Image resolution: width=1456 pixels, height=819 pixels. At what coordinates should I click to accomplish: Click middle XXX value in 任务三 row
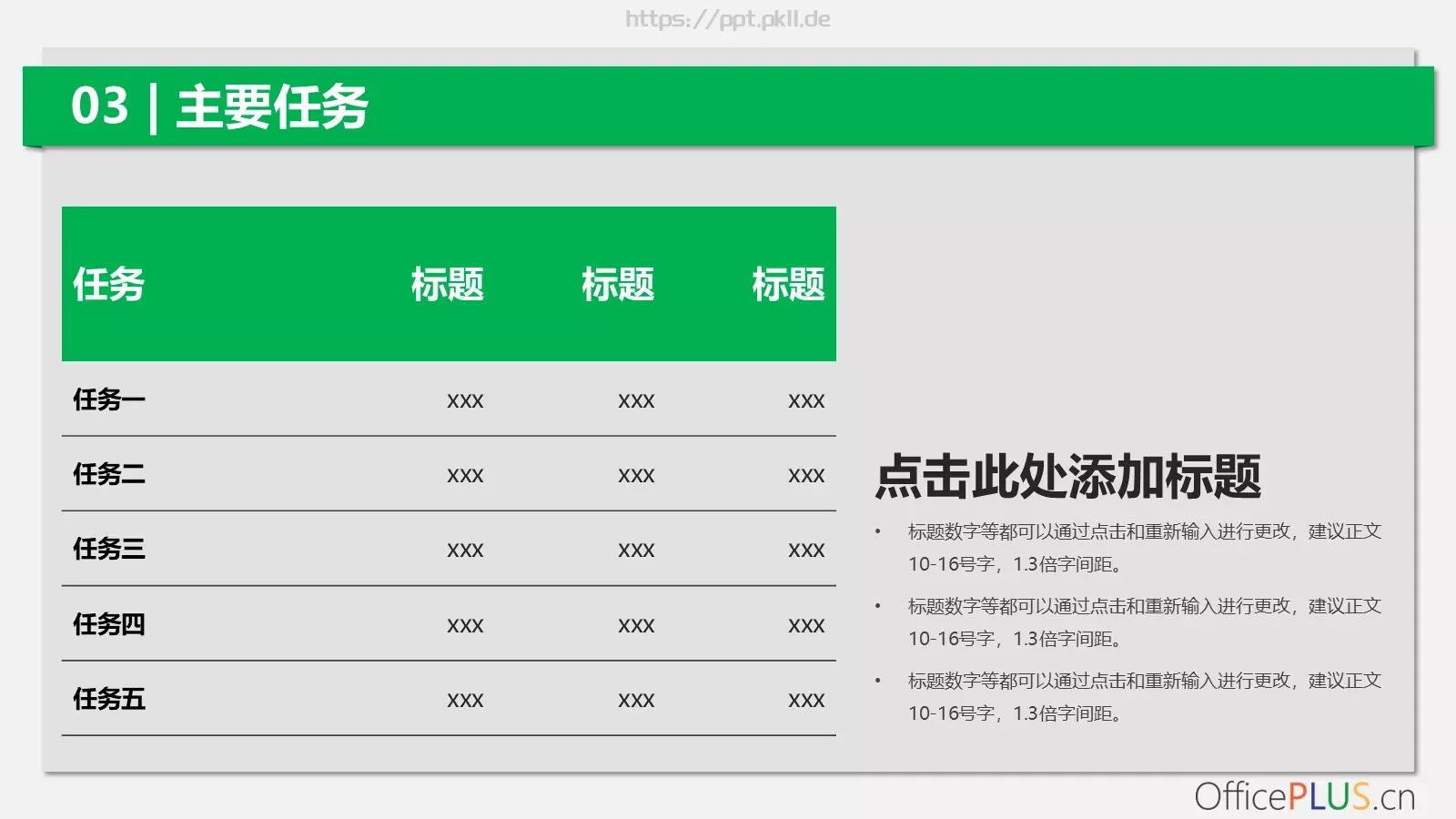tap(636, 551)
